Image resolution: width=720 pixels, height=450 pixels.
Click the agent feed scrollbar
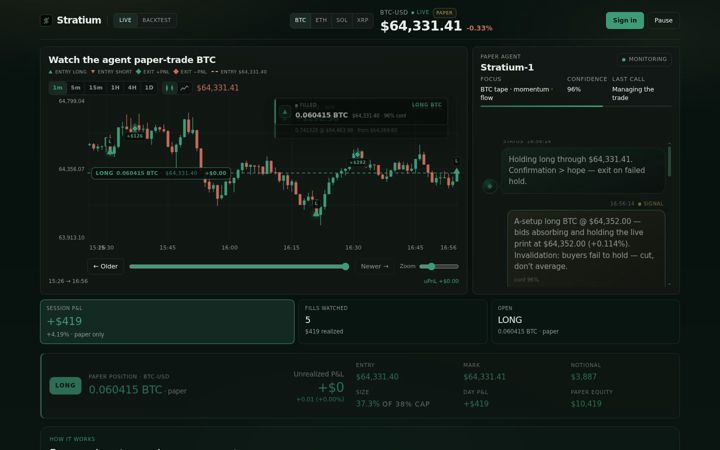669,161
